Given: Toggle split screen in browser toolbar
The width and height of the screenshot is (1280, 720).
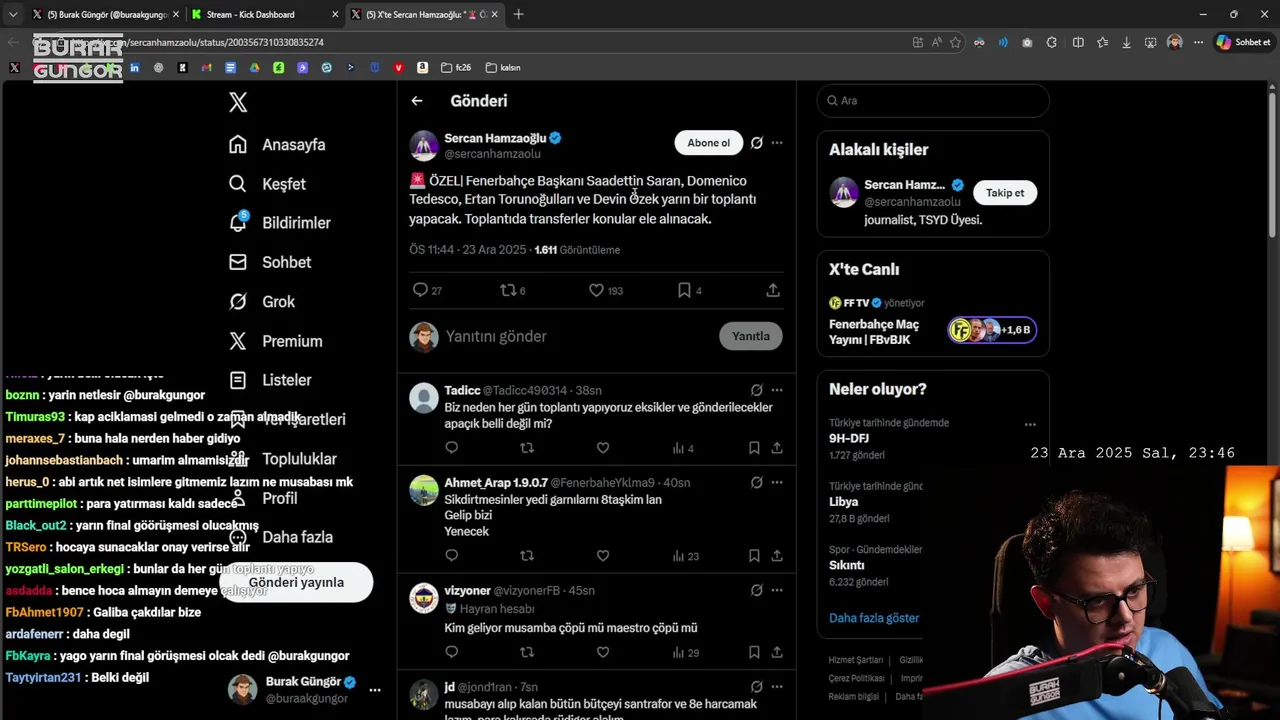Looking at the screenshot, I should pyautogui.click(x=1078, y=42).
